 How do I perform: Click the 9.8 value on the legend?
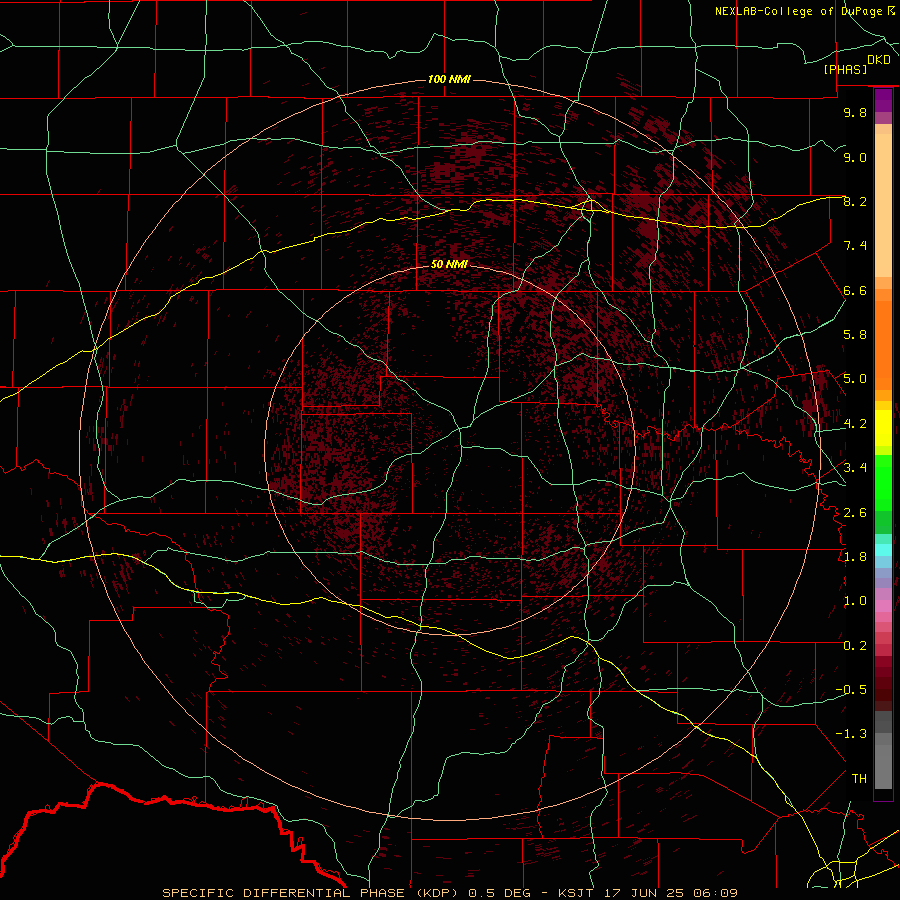855,112
